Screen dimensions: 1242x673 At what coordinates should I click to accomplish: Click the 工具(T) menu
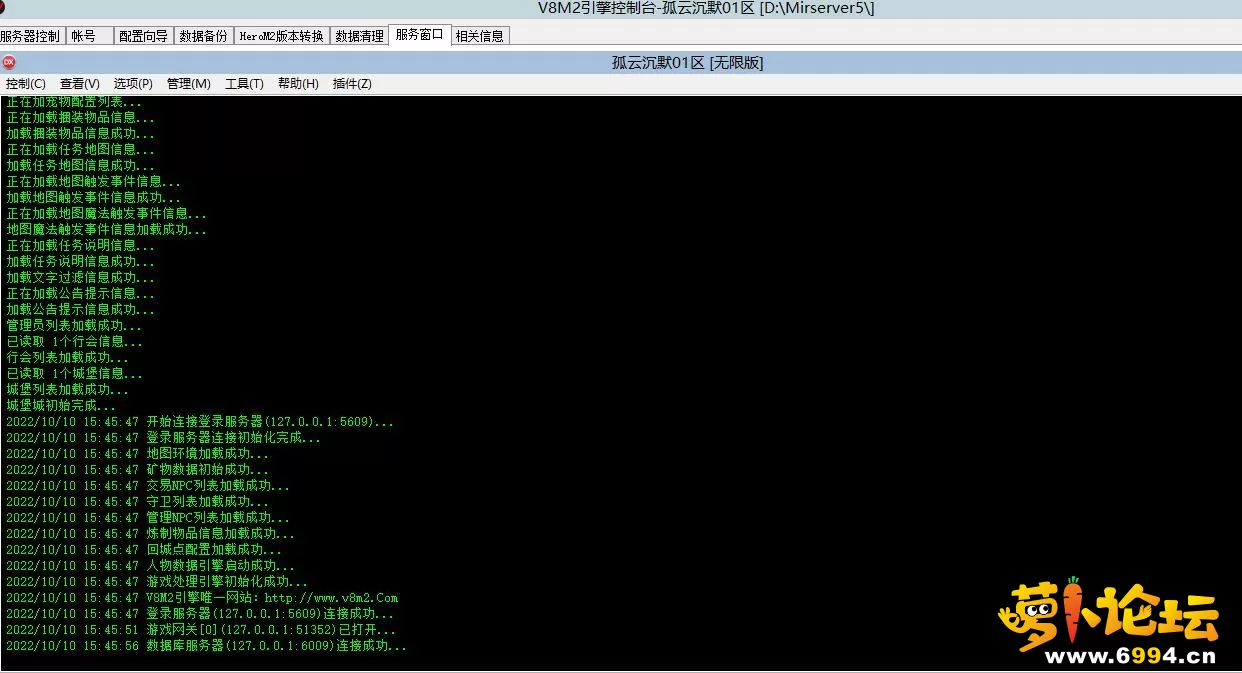click(244, 84)
